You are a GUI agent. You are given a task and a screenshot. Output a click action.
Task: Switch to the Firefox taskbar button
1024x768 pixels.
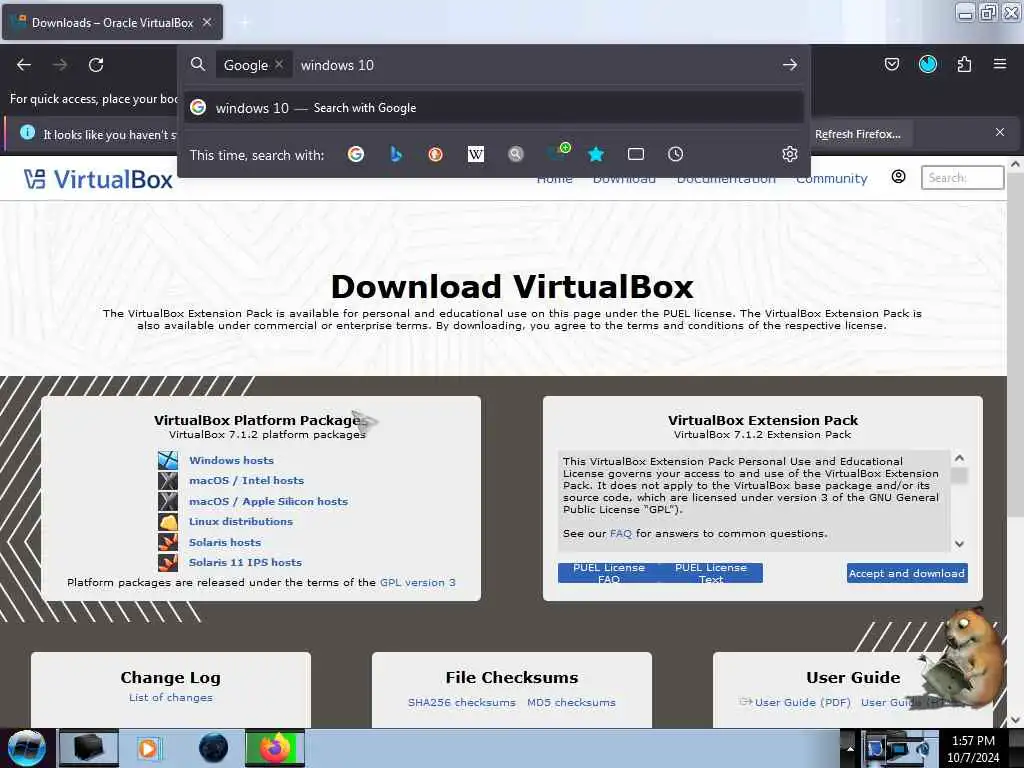point(275,748)
